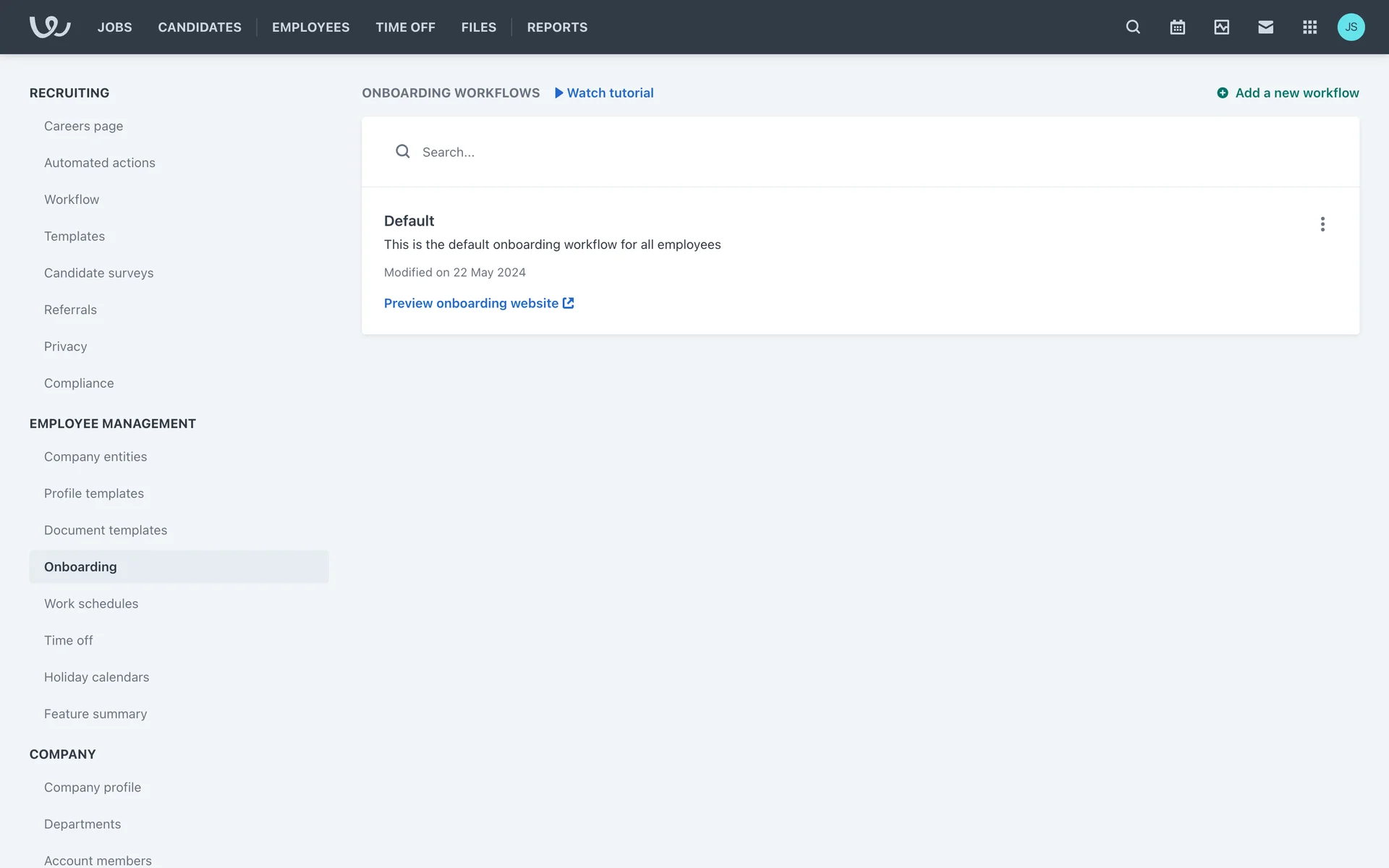
Task: Open the calendar icon in the top bar
Action: click(1177, 27)
